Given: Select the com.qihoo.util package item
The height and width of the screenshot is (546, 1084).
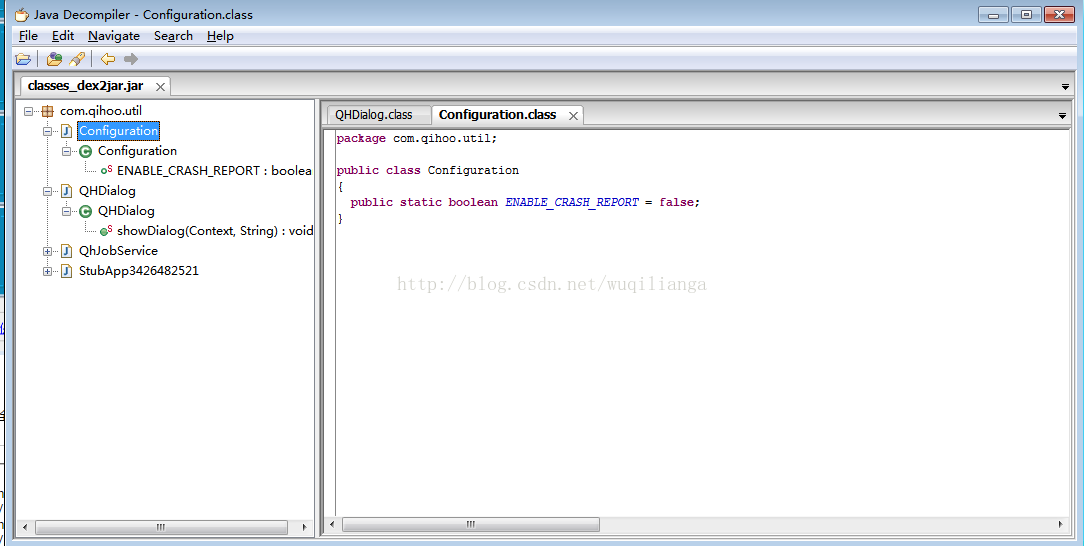Looking at the screenshot, I should 101,111.
